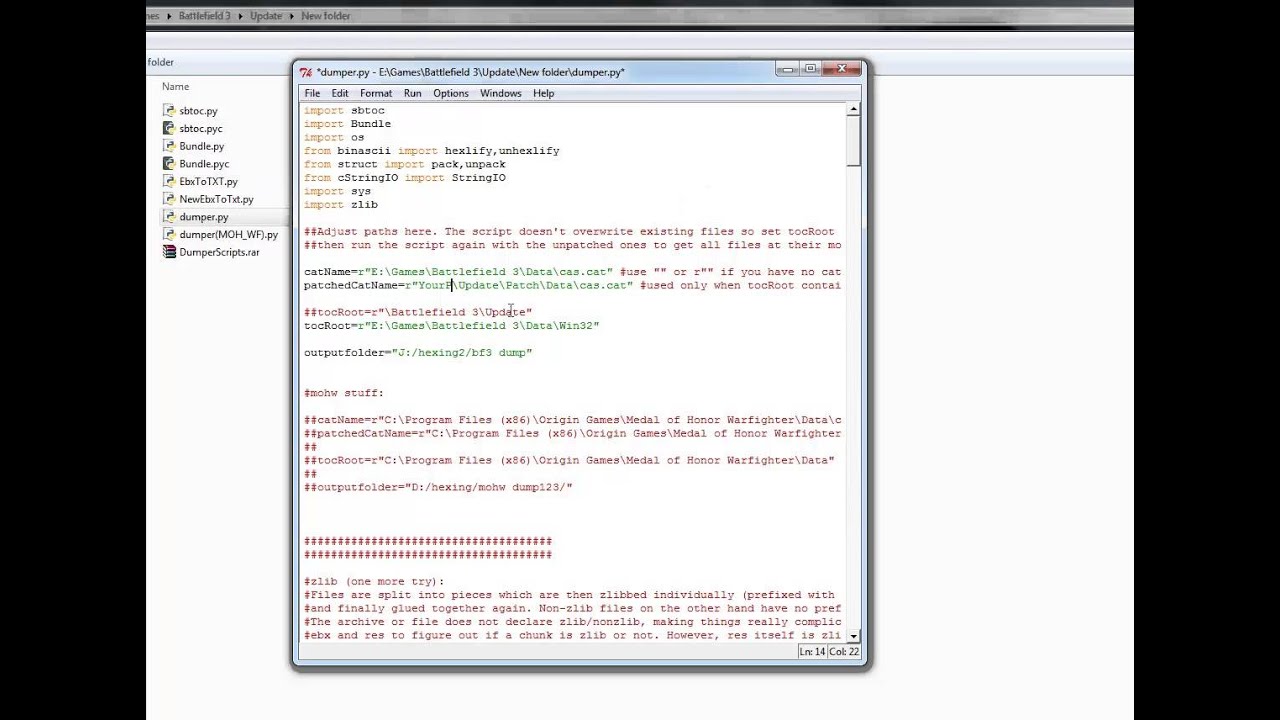Click the NewEbxToTxt.py file icon
The width and height of the screenshot is (1280, 720).
click(x=169, y=199)
